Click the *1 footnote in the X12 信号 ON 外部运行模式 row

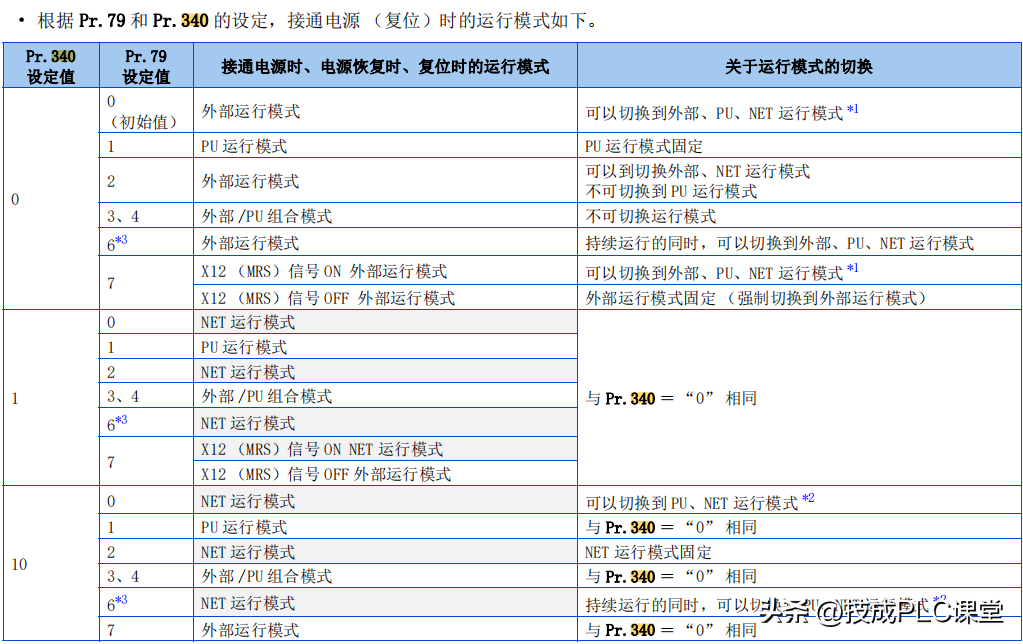point(852,270)
